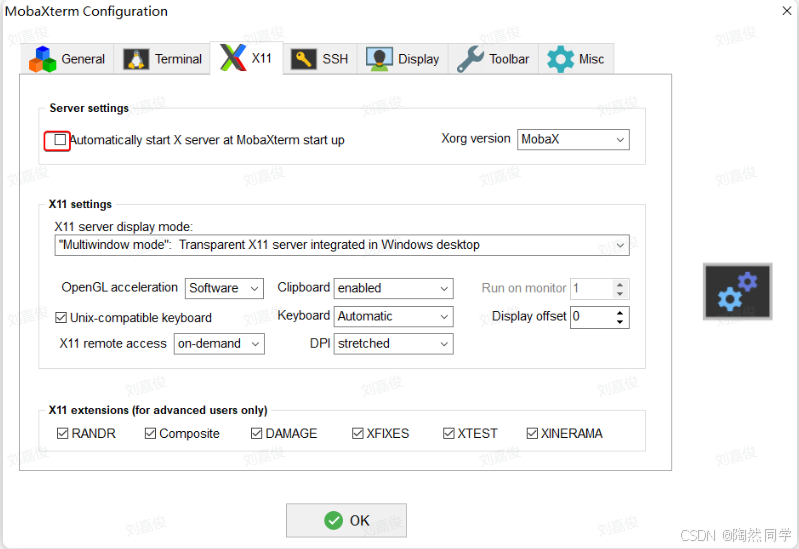This screenshot has width=799, height=549.
Task: Click the Terminal tab penguin icon
Action: [x=136, y=59]
